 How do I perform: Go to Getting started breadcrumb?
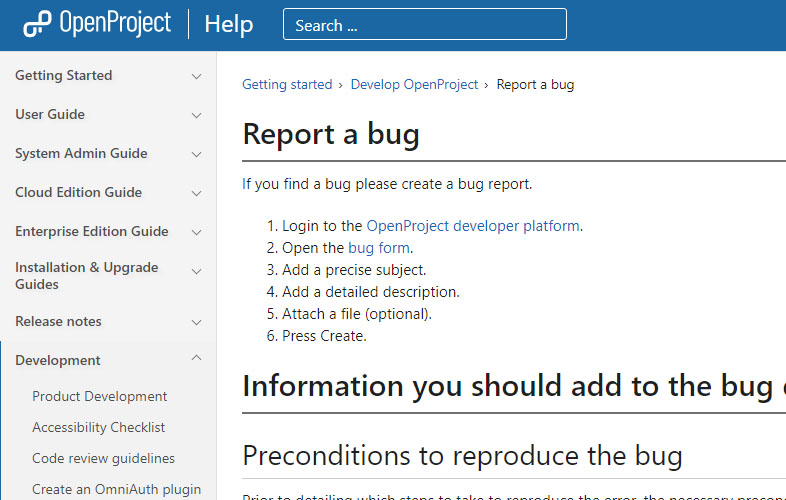(287, 85)
